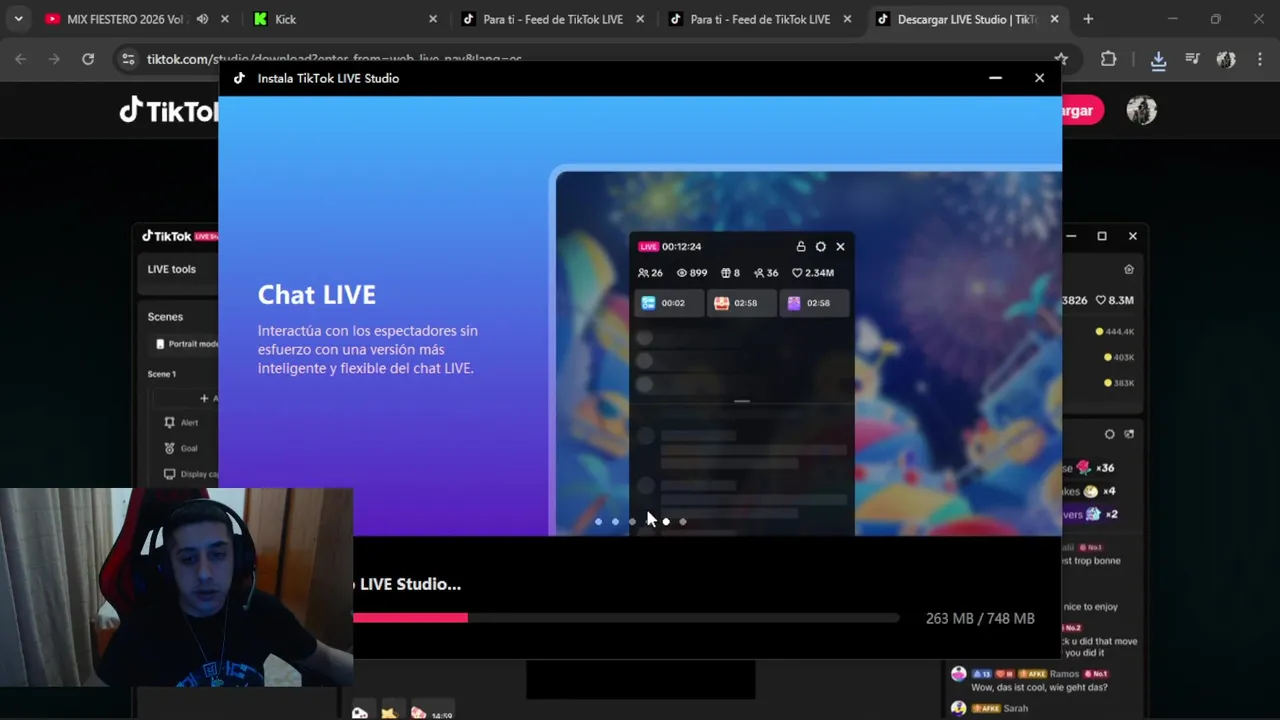This screenshot has height=720, width=1280.
Task: Open the settings gear in chat preview
Action: [x=821, y=246]
